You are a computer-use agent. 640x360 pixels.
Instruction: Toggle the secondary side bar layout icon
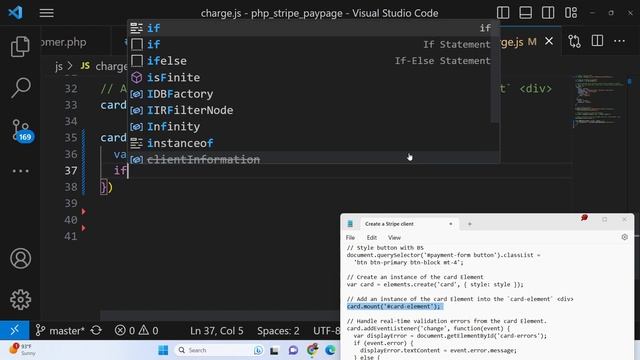548,13
